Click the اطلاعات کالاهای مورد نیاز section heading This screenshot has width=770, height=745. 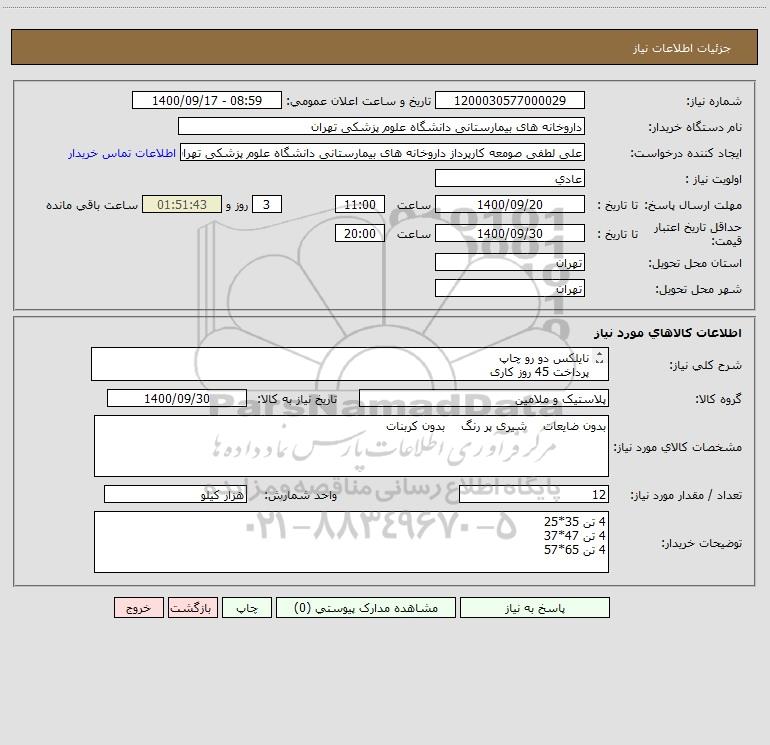click(668, 333)
